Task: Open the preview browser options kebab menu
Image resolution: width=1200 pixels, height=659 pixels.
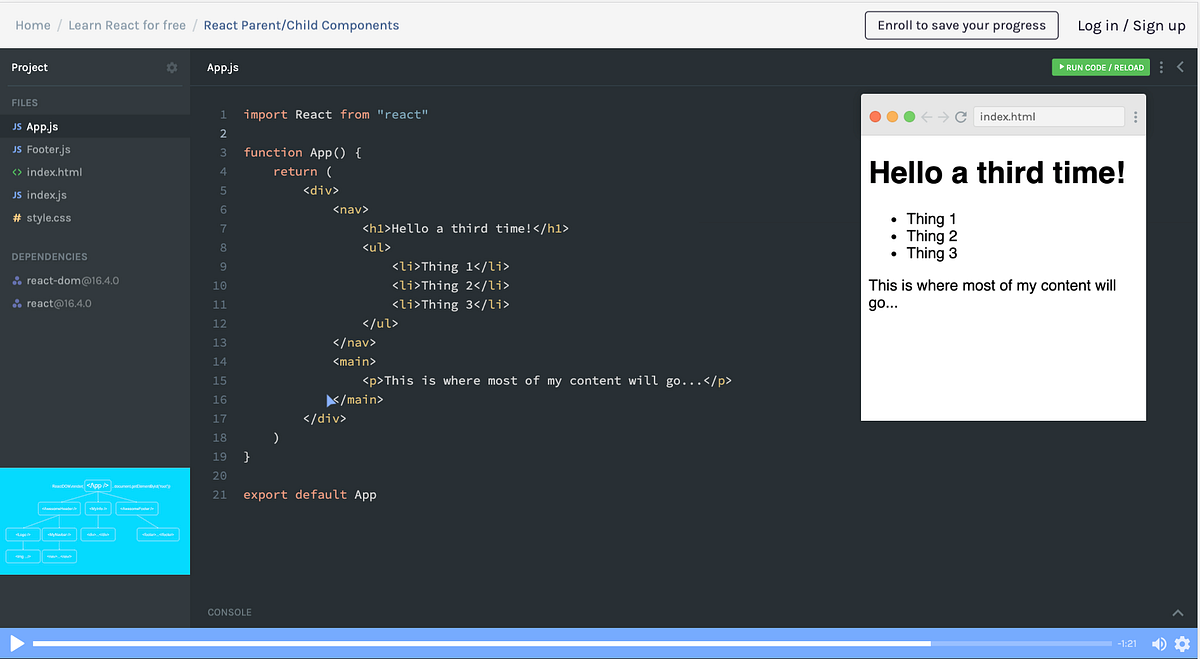Action: [x=1135, y=116]
